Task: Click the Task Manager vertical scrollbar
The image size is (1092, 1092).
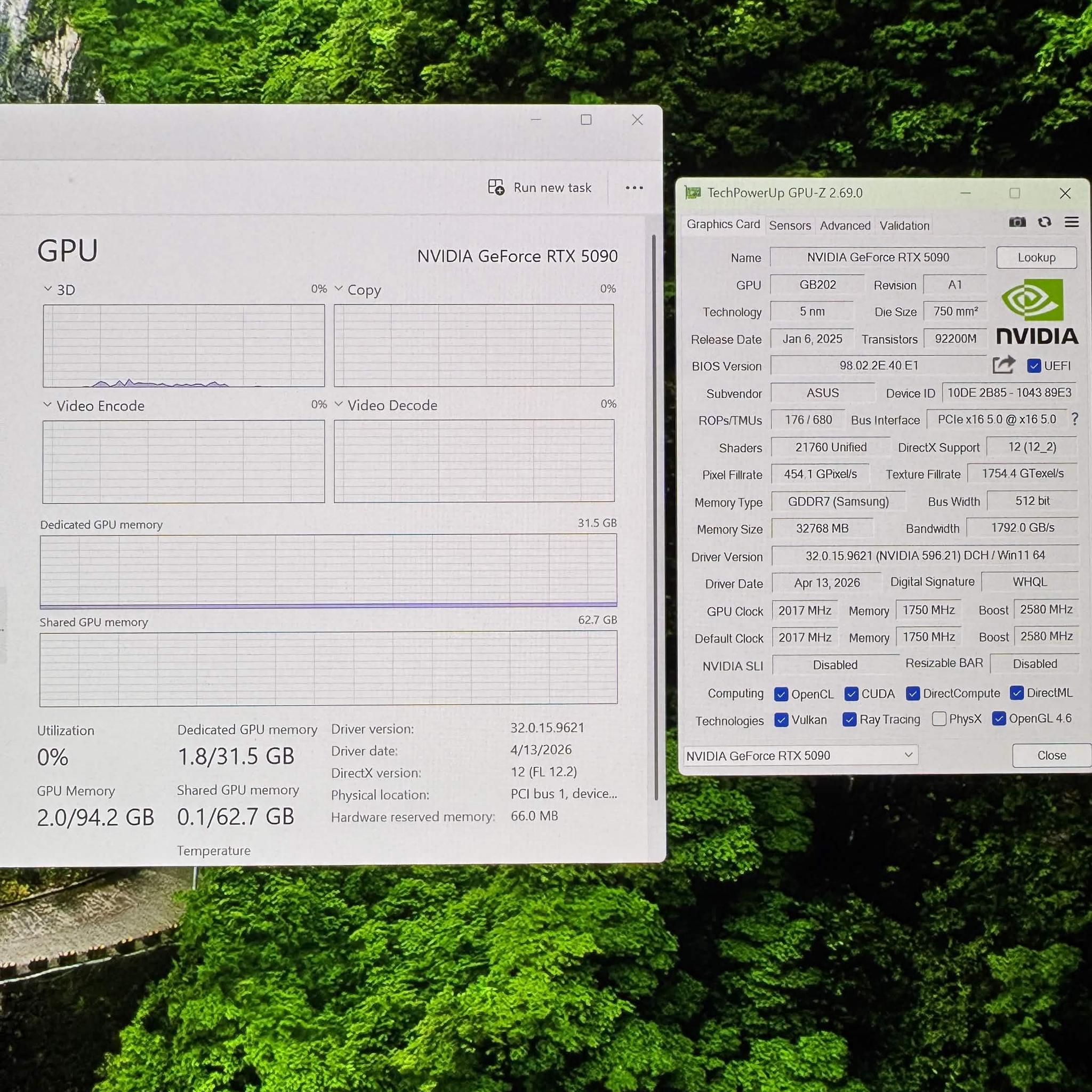Action: [x=655, y=517]
